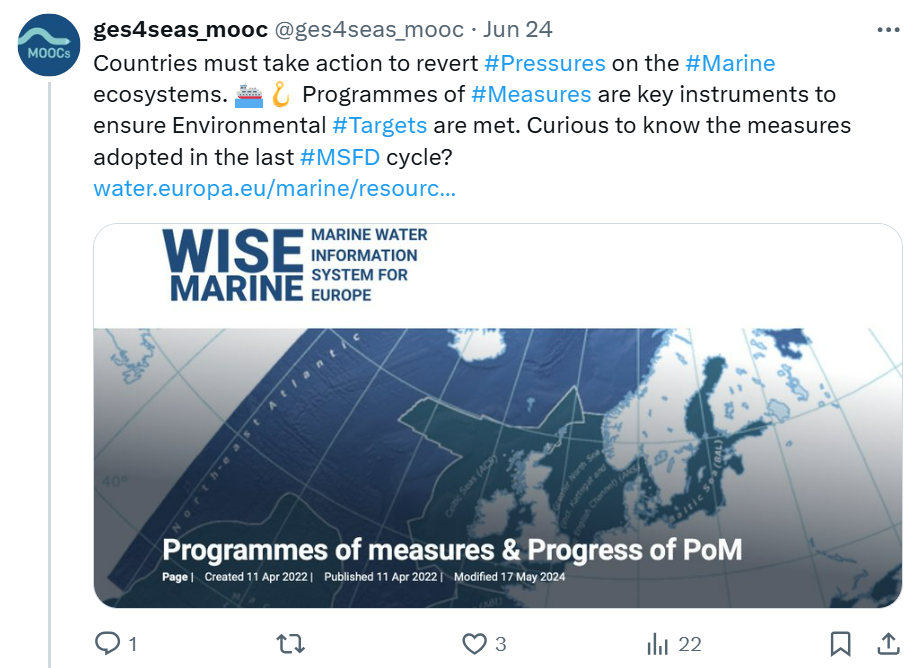Bookmark this tweet
This screenshot has height=668, width=923.
[841, 643]
